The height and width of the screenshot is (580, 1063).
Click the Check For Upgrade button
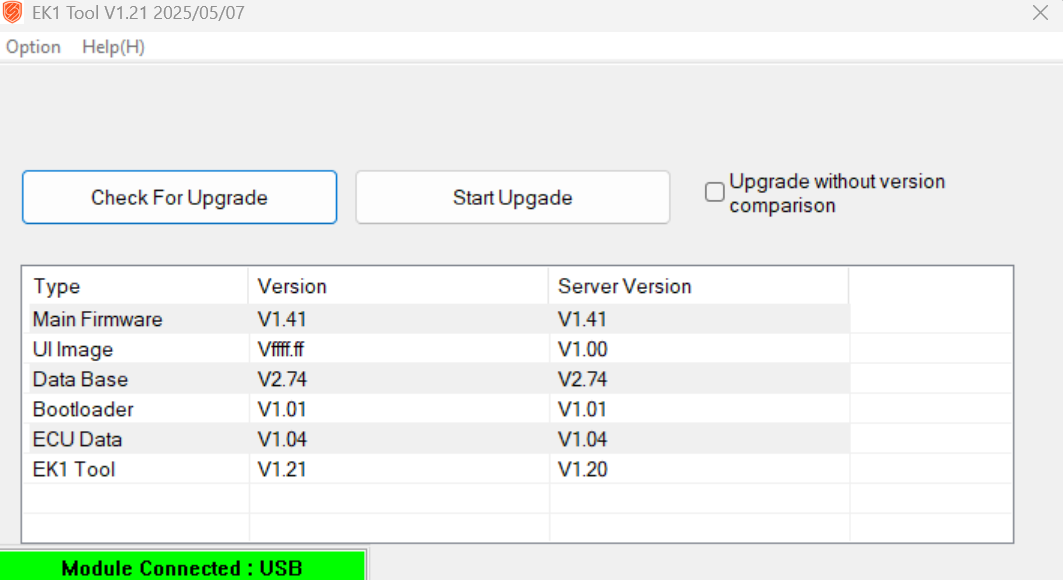pos(180,197)
